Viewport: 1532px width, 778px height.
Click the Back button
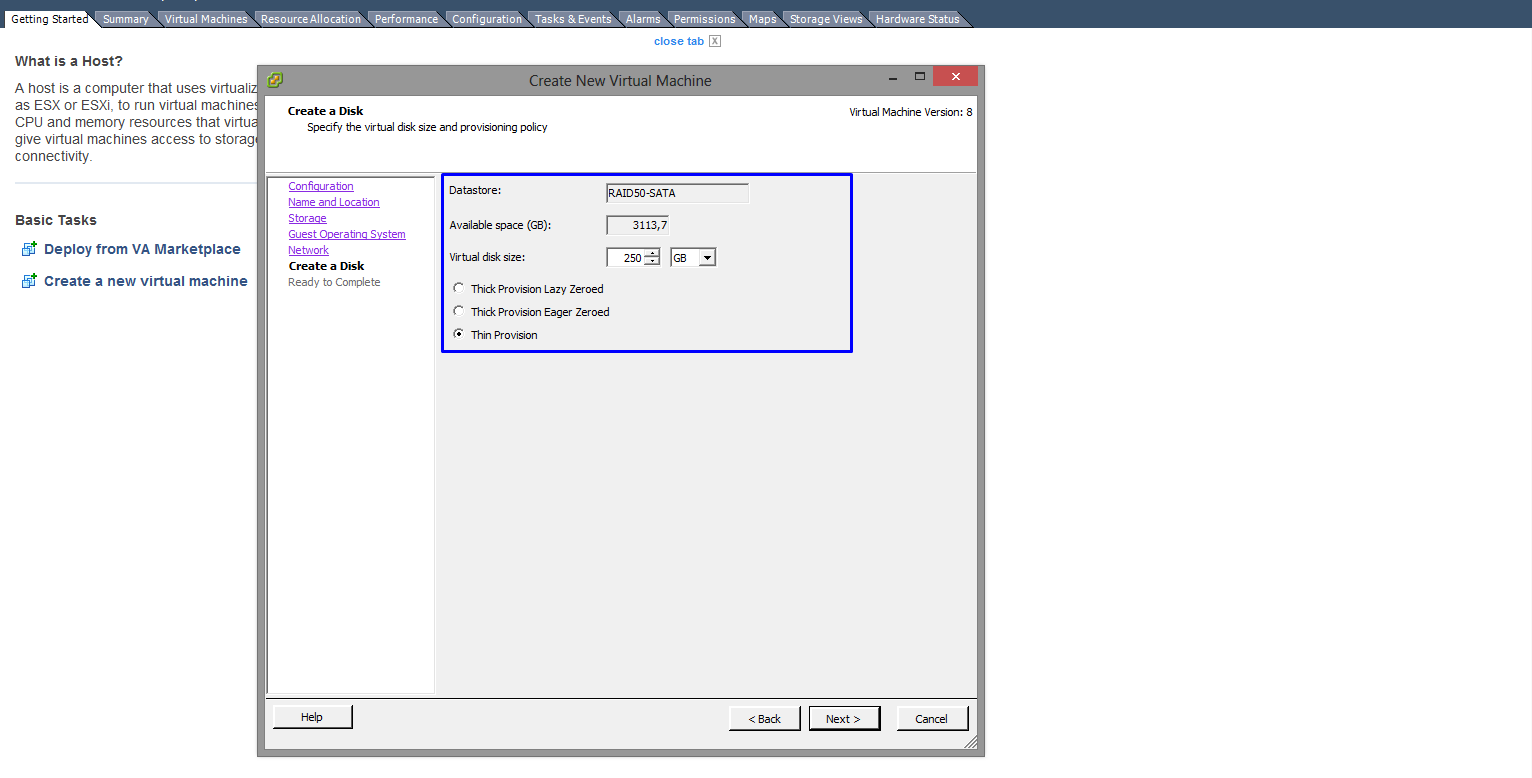pos(764,719)
